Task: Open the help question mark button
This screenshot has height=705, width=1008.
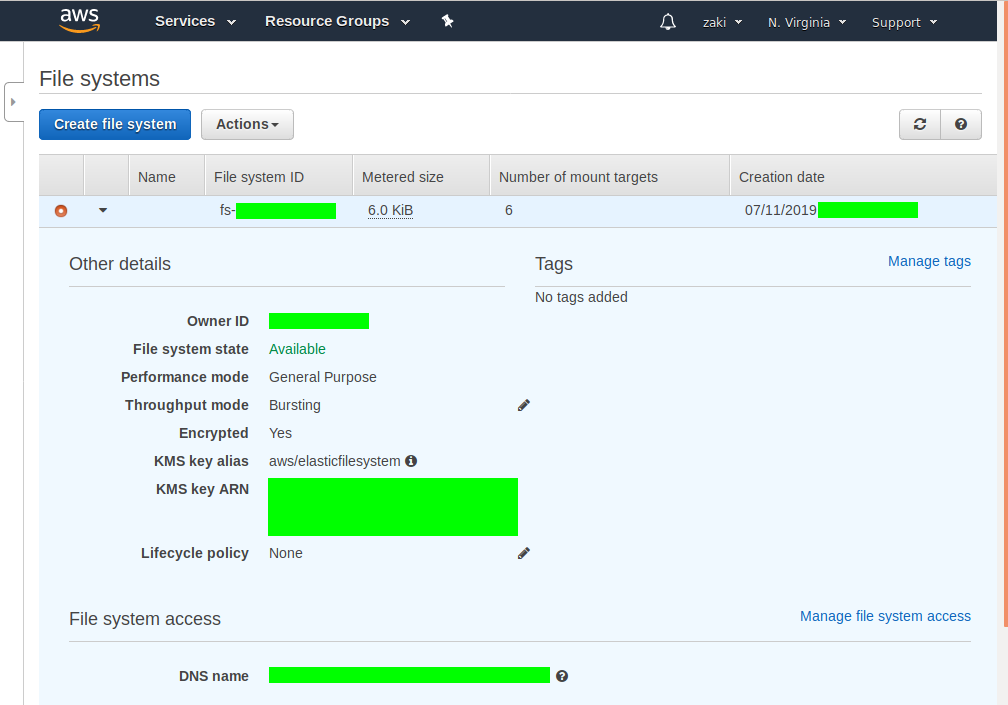Action: [961, 124]
